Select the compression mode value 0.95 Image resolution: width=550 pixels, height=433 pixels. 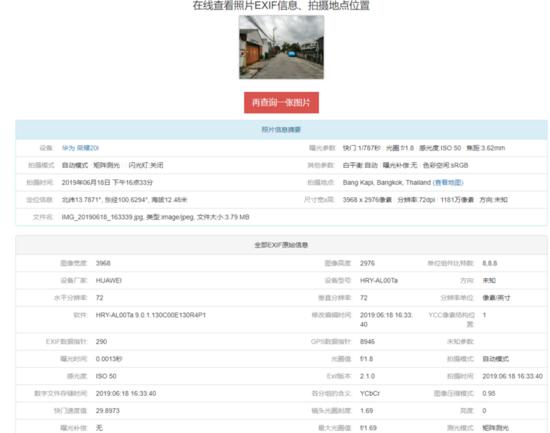pyautogui.click(x=489, y=393)
